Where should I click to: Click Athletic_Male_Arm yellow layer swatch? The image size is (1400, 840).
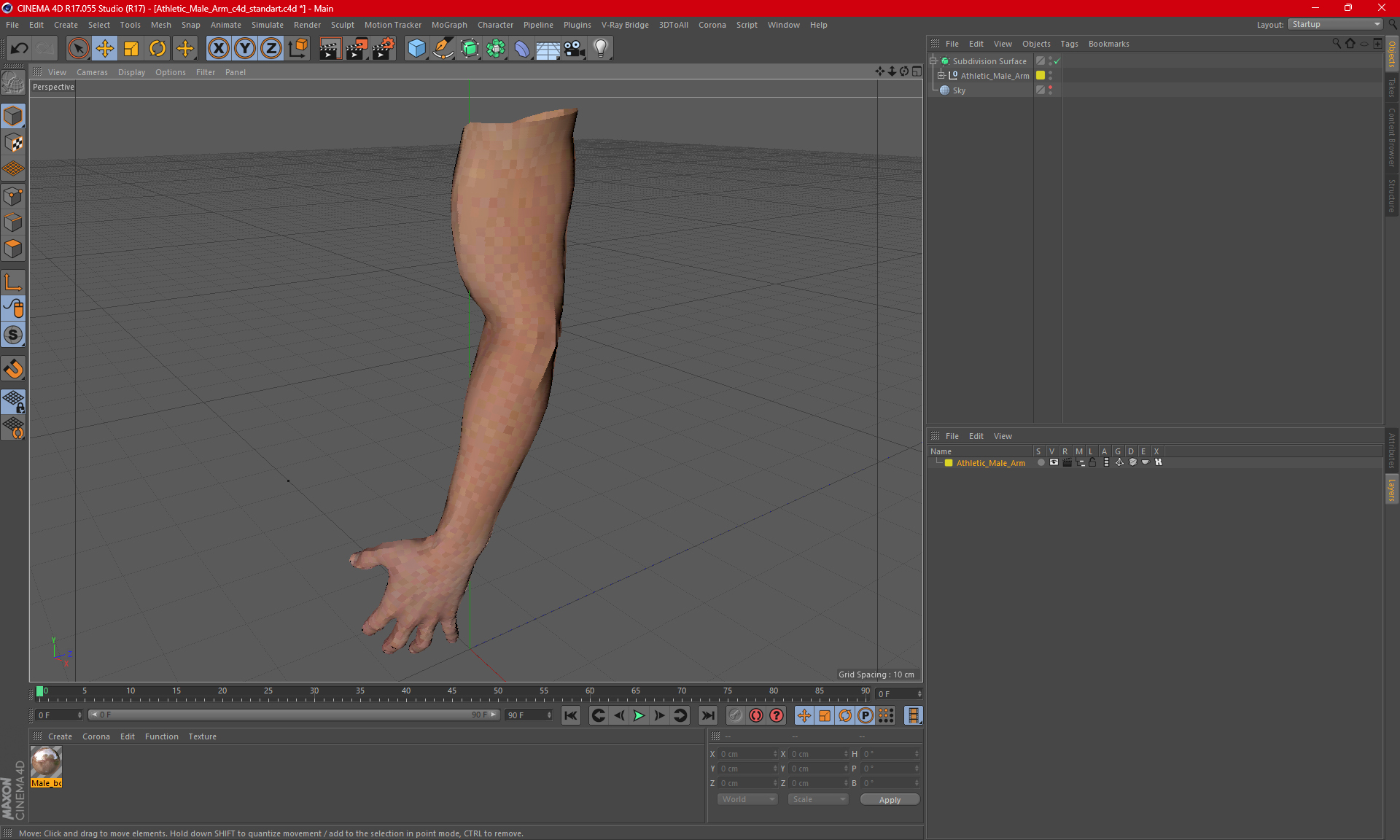click(1041, 76)
